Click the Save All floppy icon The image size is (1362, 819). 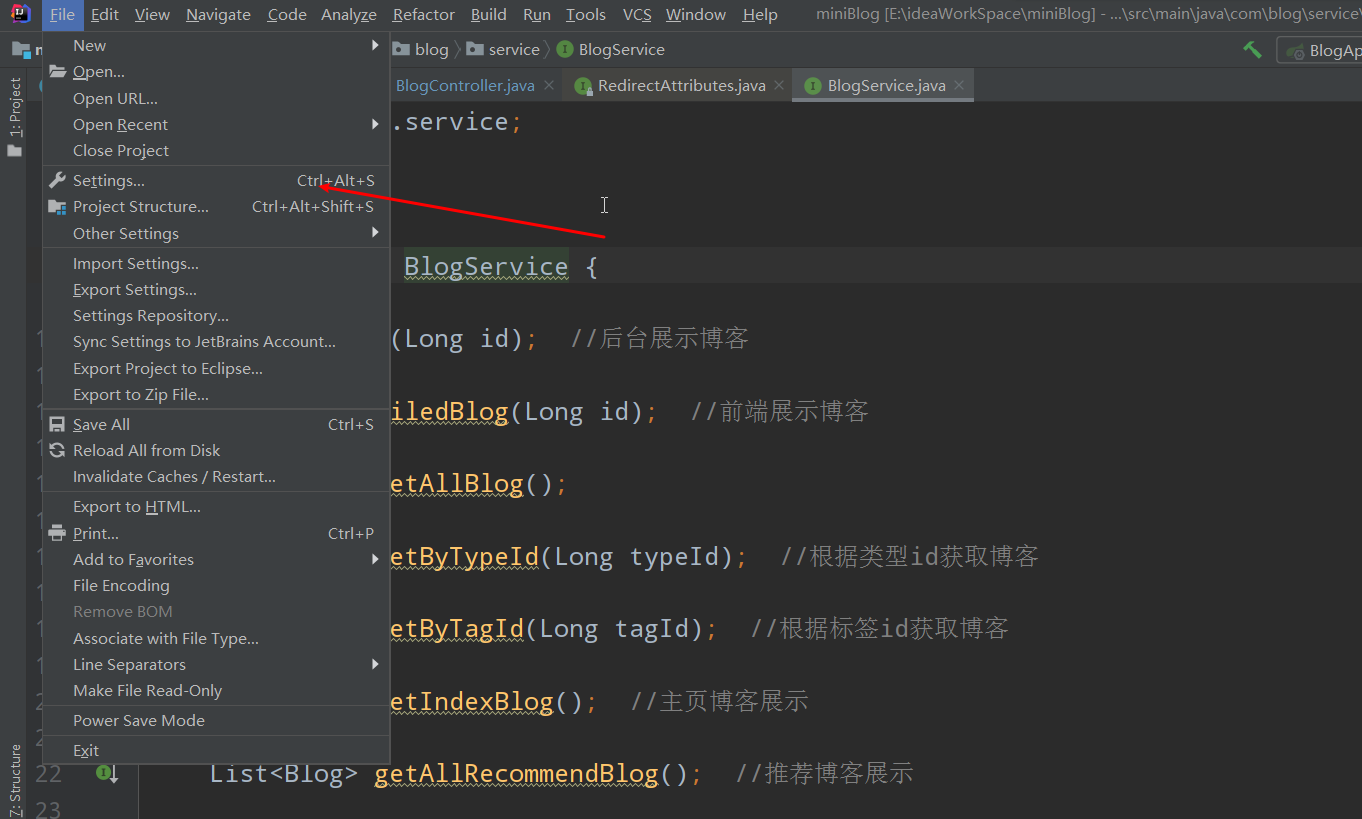click(x=57, y=424)
